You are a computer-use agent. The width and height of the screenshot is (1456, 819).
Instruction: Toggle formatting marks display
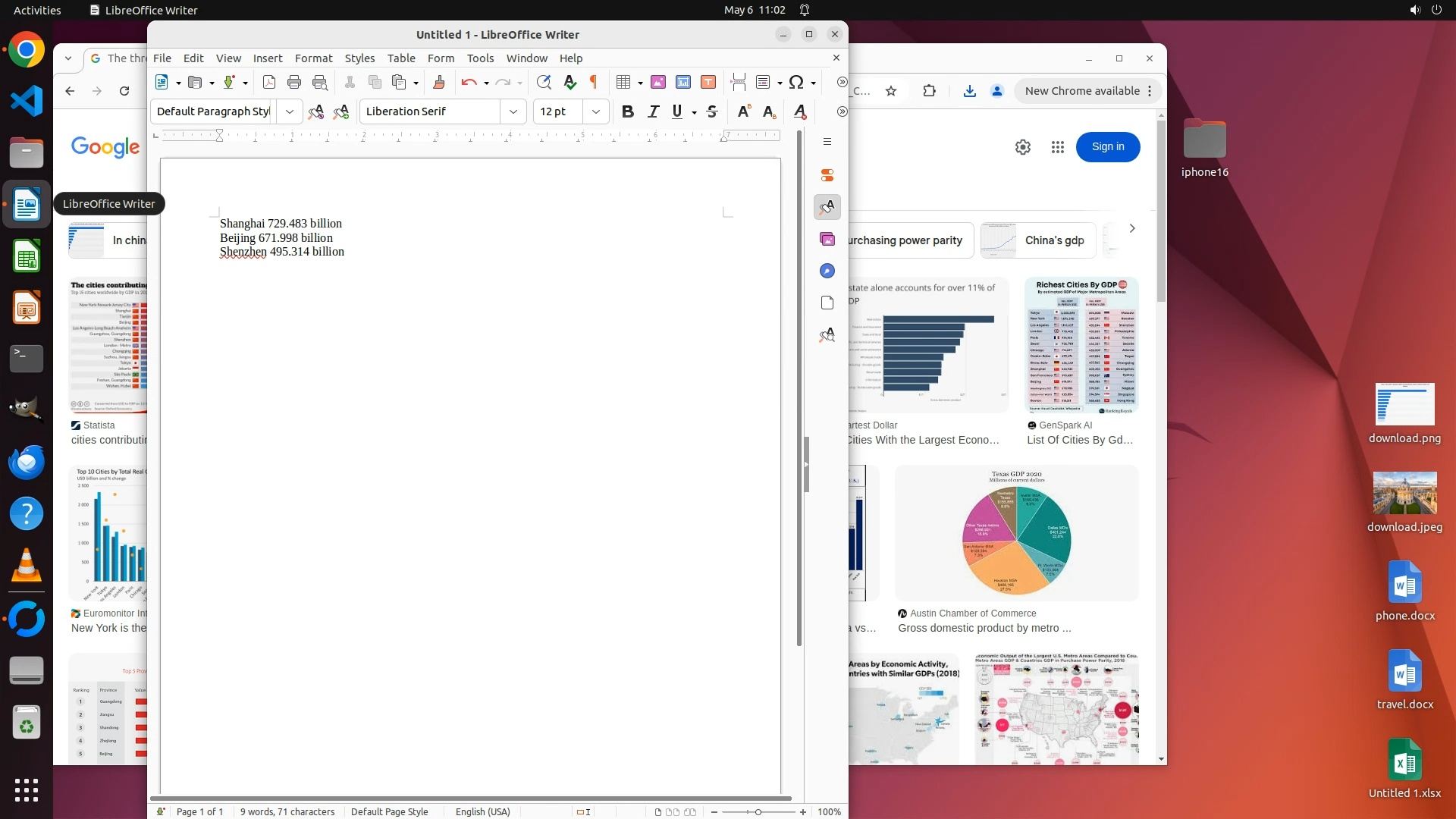tap(594, 82)
